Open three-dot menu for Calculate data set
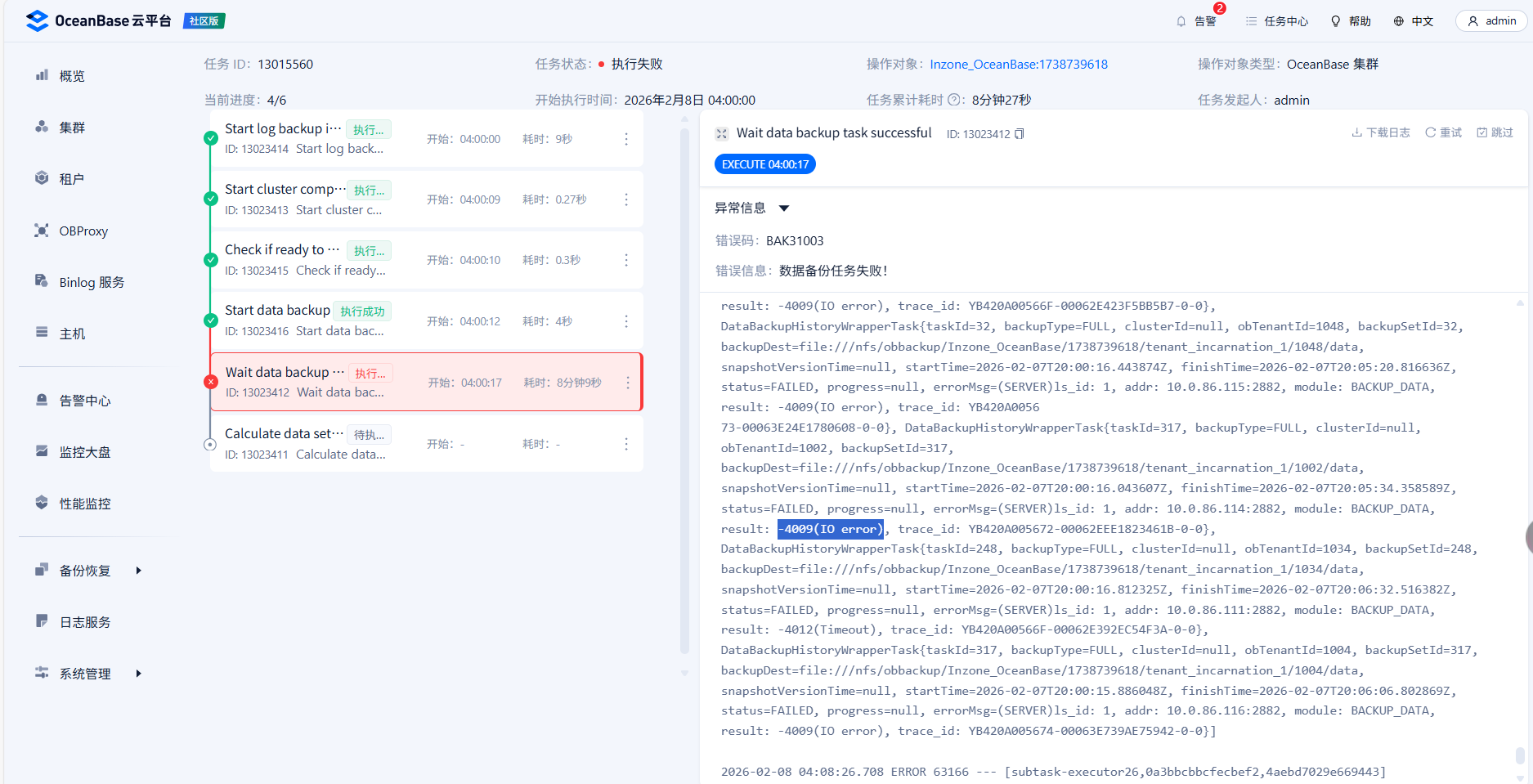Image resolution: width=1533 pixels, height=784 pixels. pyautogui.click(x=626, y=444)
